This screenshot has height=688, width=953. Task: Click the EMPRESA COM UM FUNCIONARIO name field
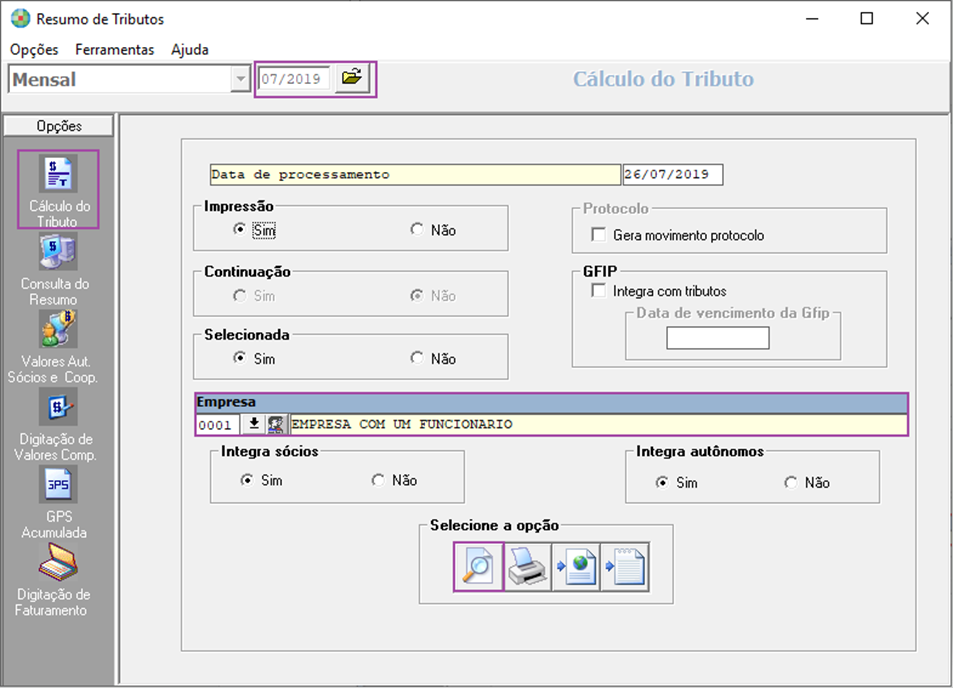click(x=599, y=424)
